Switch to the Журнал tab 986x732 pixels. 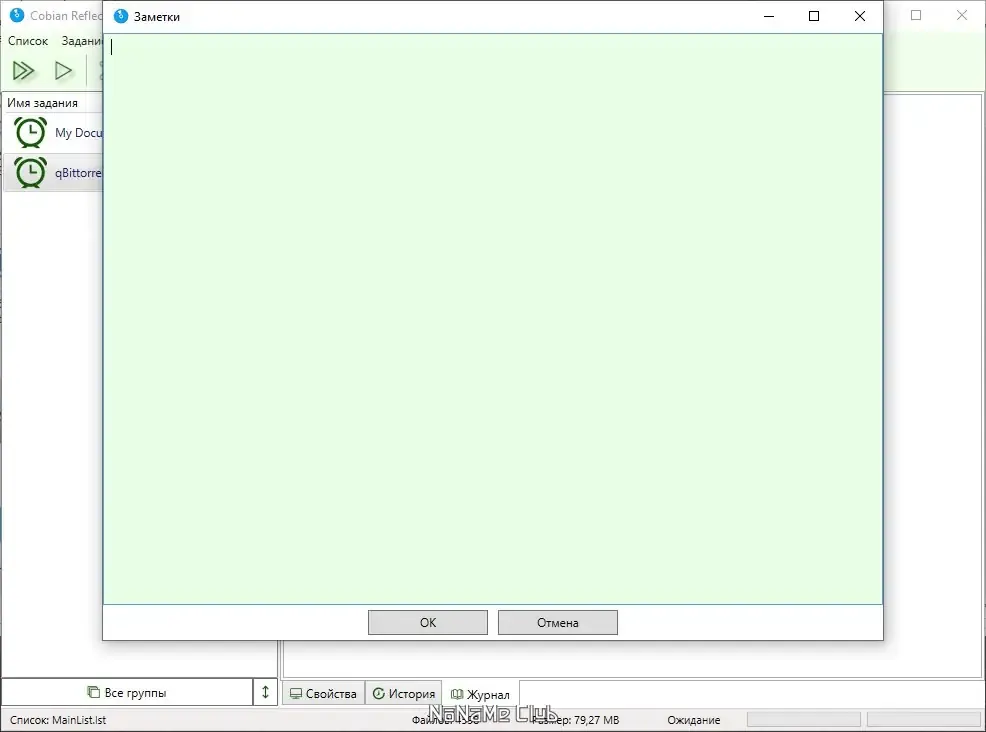(x=481, y=694)
